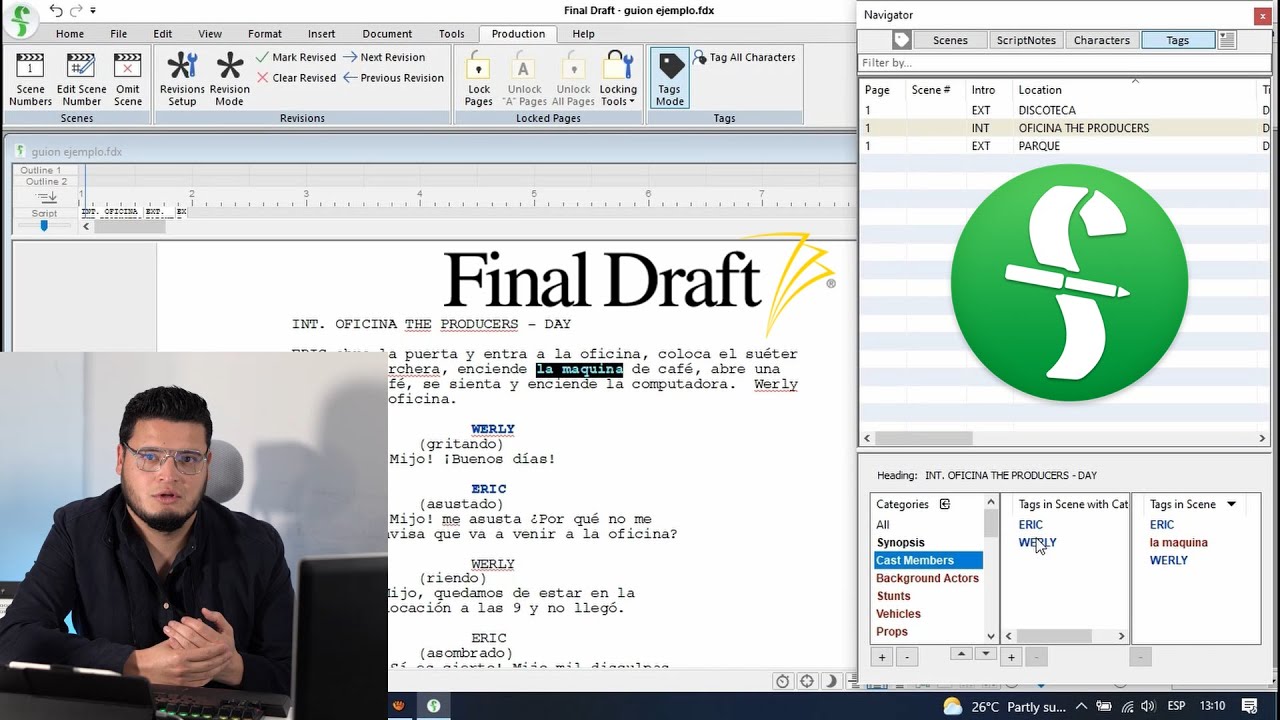The height and width of the screenshot is (720, 1280).
Task: Open the File ribbon tab
Action: (118, 34)
